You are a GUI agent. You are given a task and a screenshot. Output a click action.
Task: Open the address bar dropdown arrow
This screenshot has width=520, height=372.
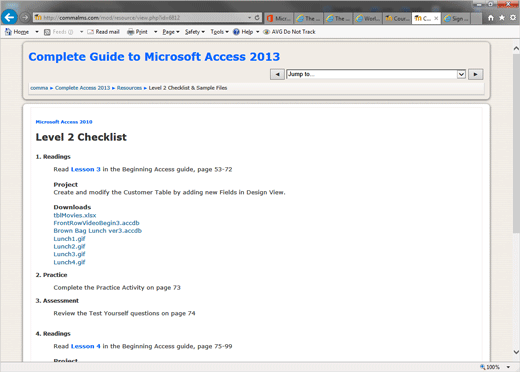pyautogui.click(x=249, y=18)
